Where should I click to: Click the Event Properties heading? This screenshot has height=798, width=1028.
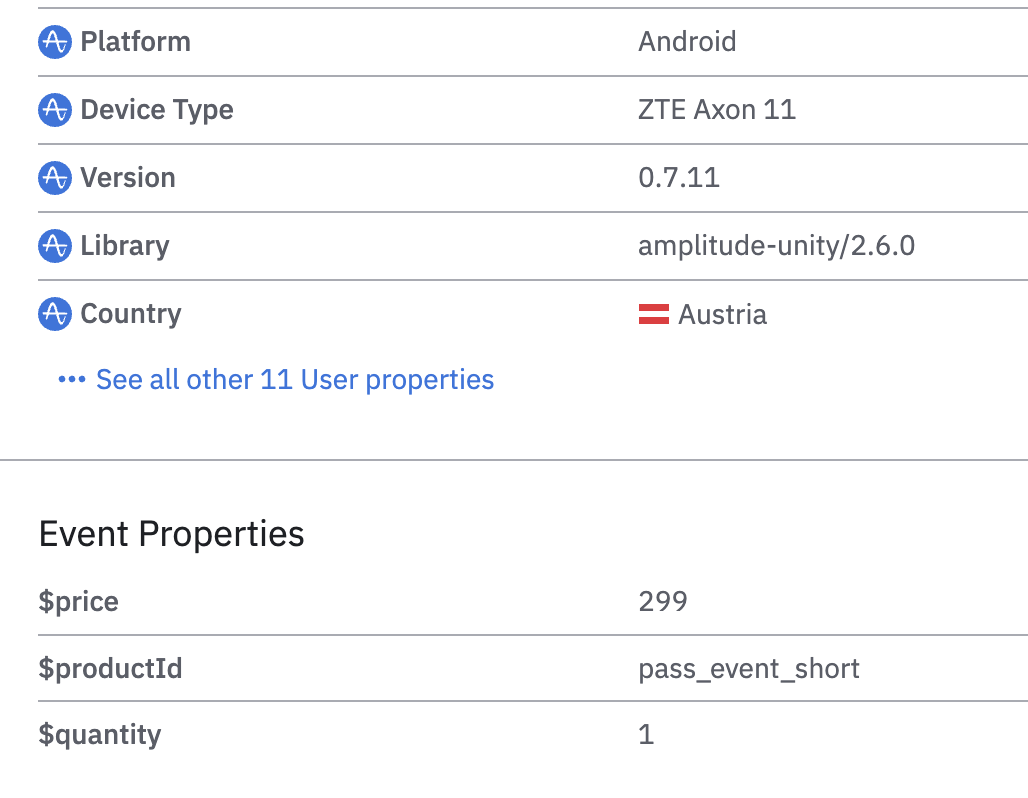click(x=171, y=534)
